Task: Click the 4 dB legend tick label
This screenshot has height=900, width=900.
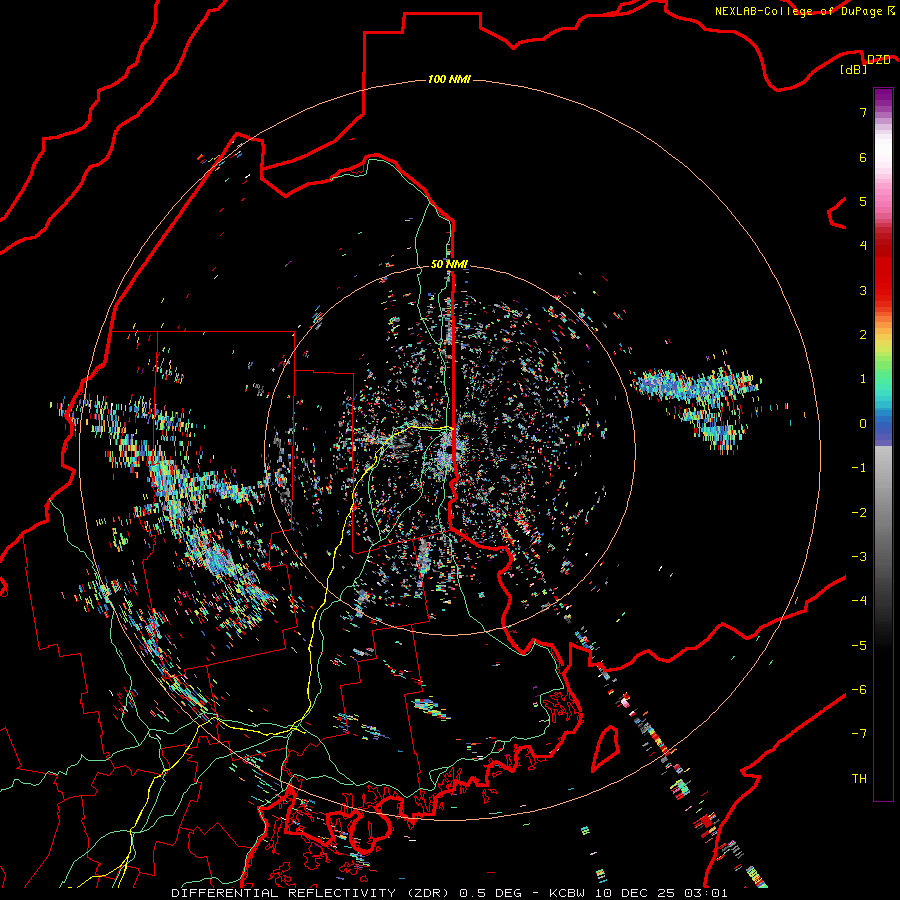Action: [x=863, y=246]
